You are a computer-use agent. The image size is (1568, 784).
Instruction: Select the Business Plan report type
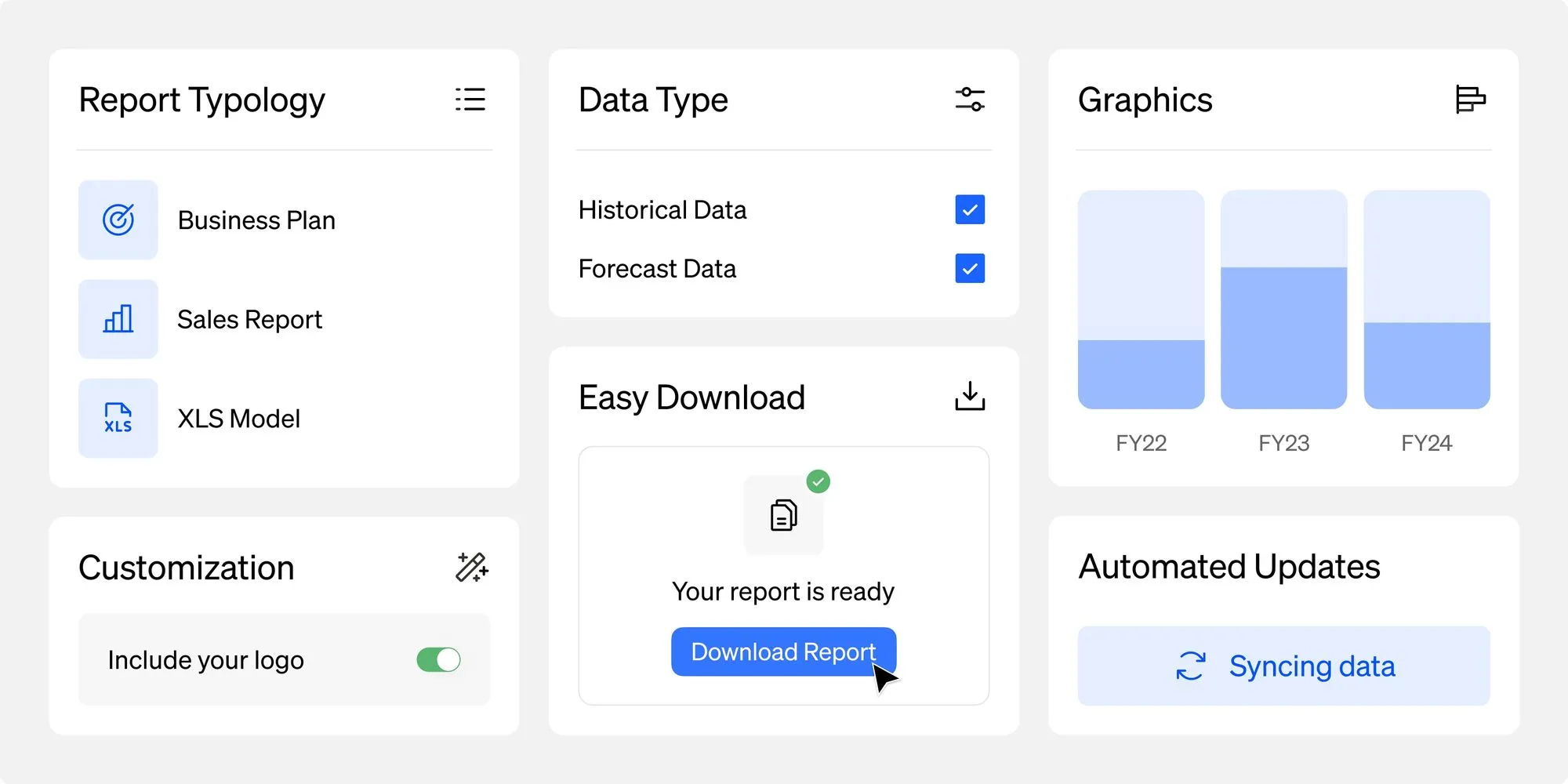256,220
